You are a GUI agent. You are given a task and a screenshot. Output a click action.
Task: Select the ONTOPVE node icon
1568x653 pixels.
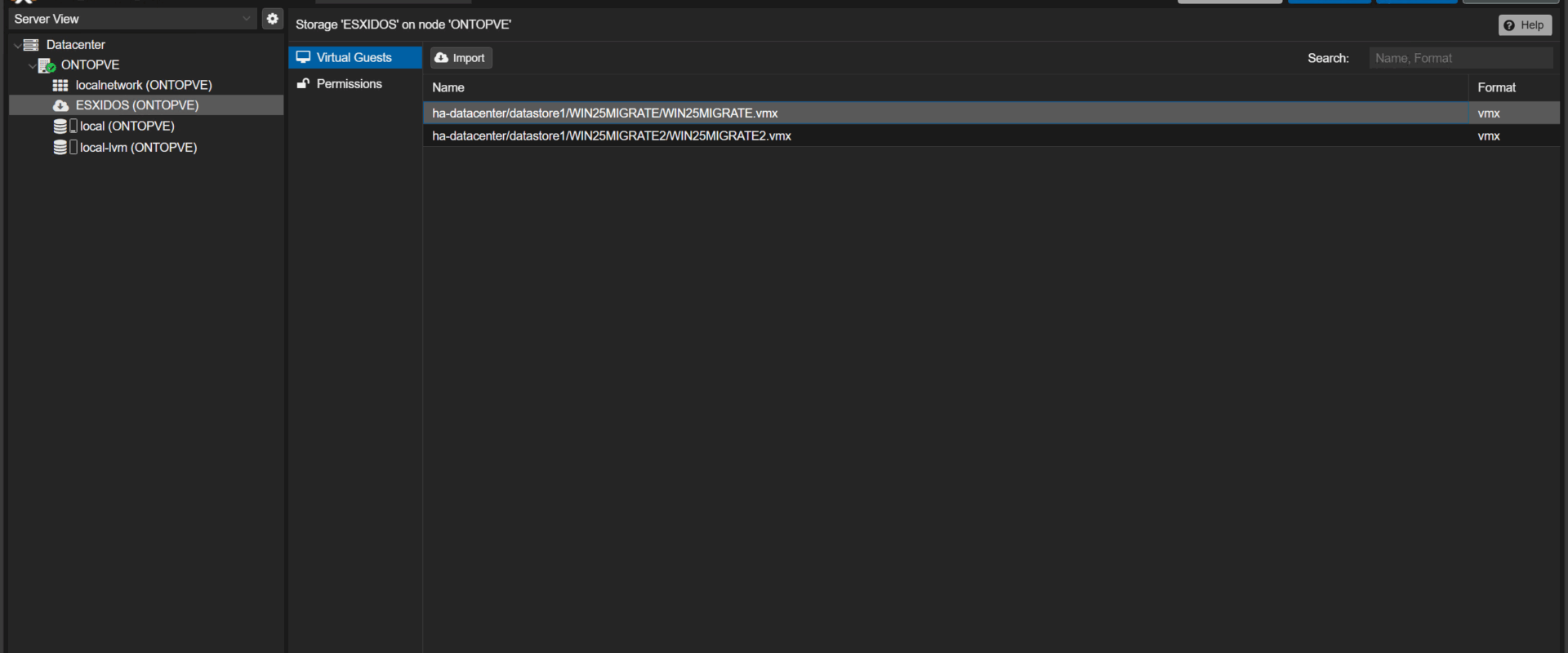point(47,65)
